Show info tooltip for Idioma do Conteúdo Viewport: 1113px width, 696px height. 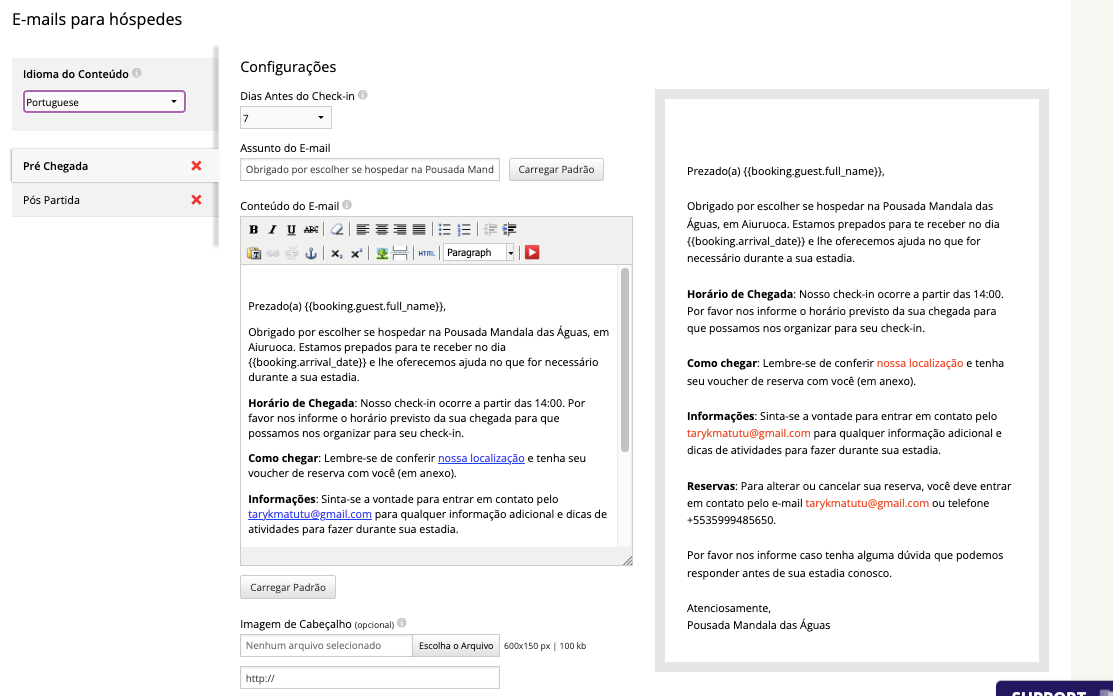pyautogui.click(x=137, y=72)
